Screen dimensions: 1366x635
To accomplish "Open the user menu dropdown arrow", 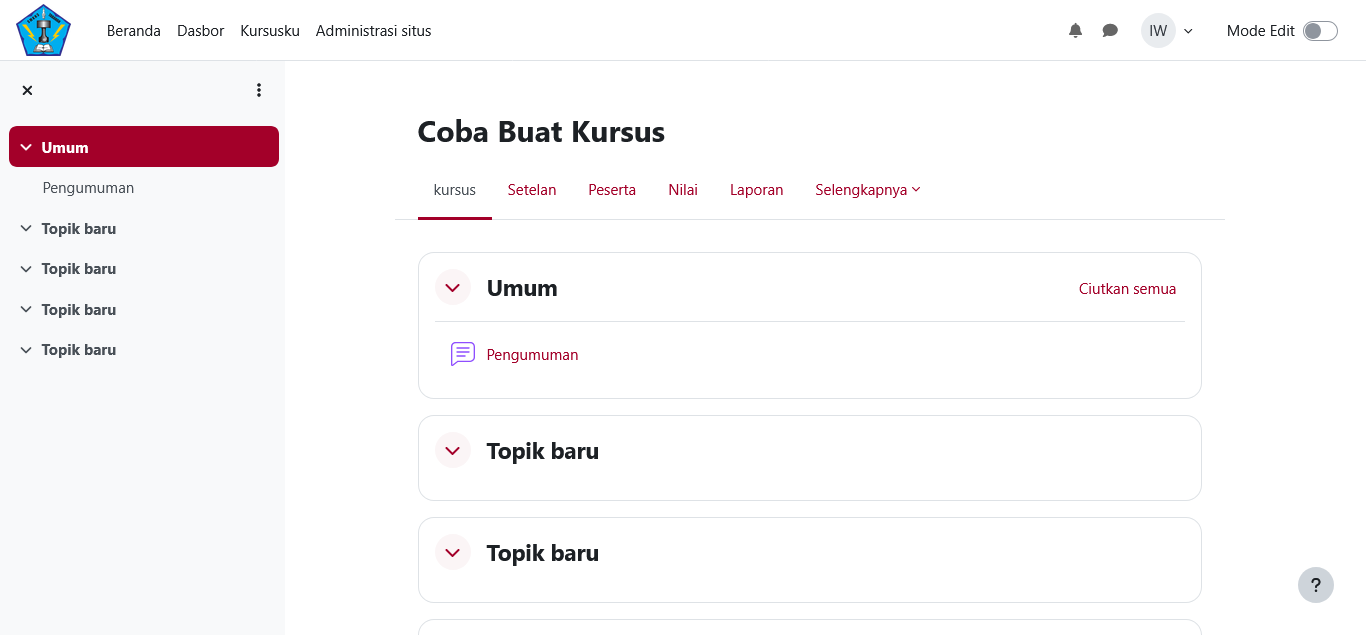I will click(x=1188, y=31).
